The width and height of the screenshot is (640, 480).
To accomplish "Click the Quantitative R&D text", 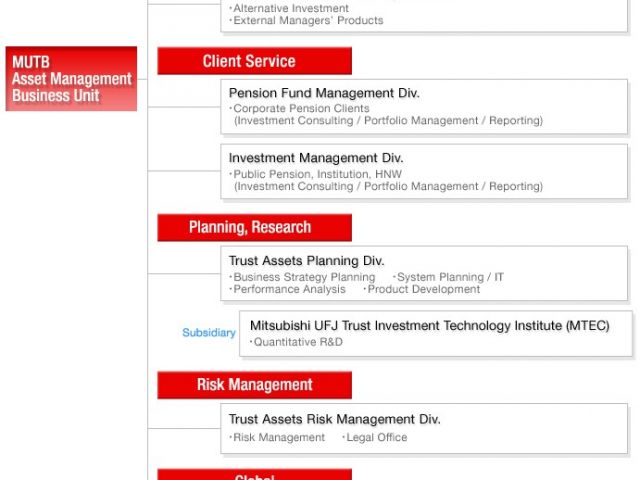I will point(297,342).
